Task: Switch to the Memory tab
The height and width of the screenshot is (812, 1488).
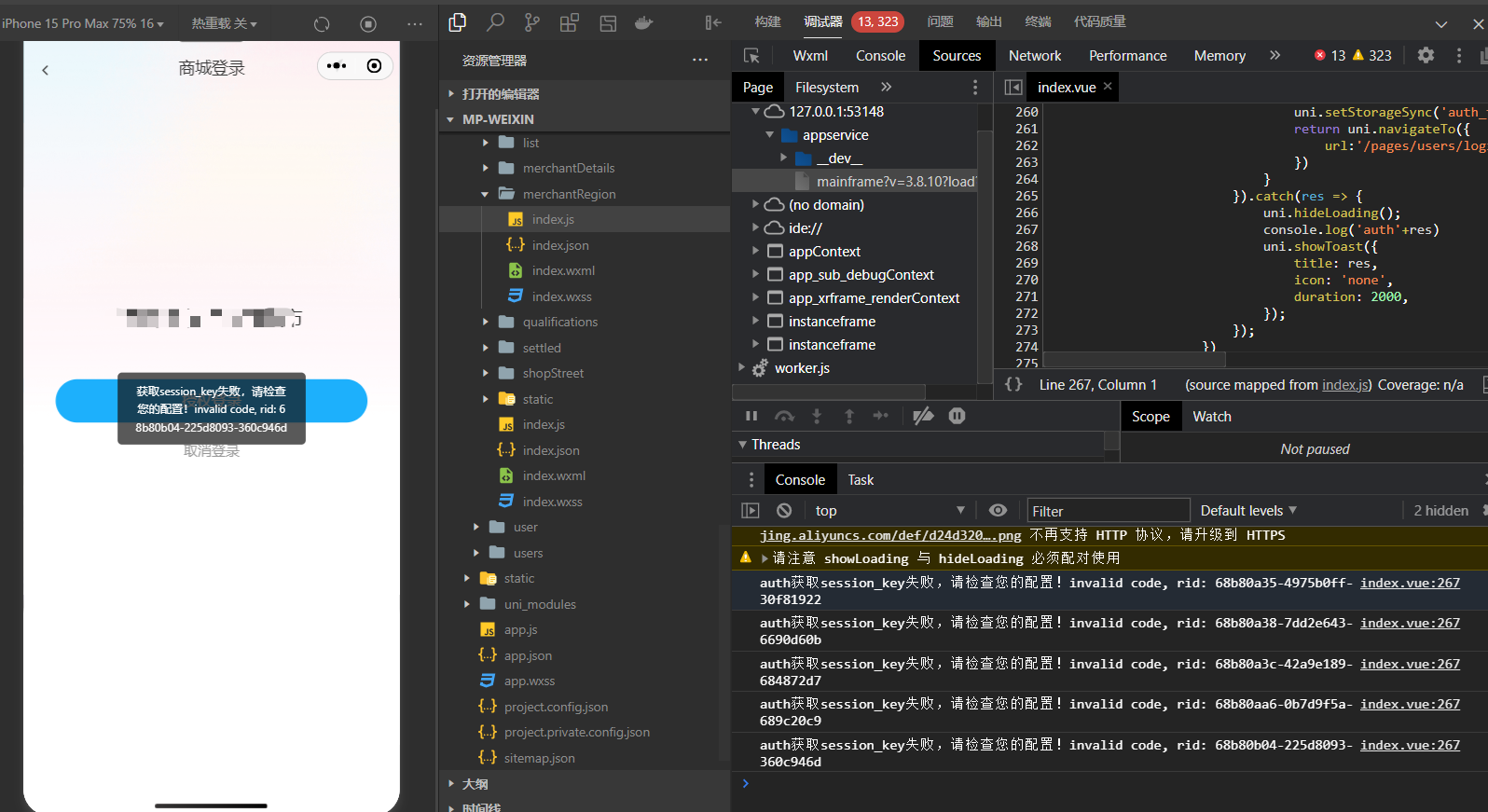Action: [x=1219, y=56]
